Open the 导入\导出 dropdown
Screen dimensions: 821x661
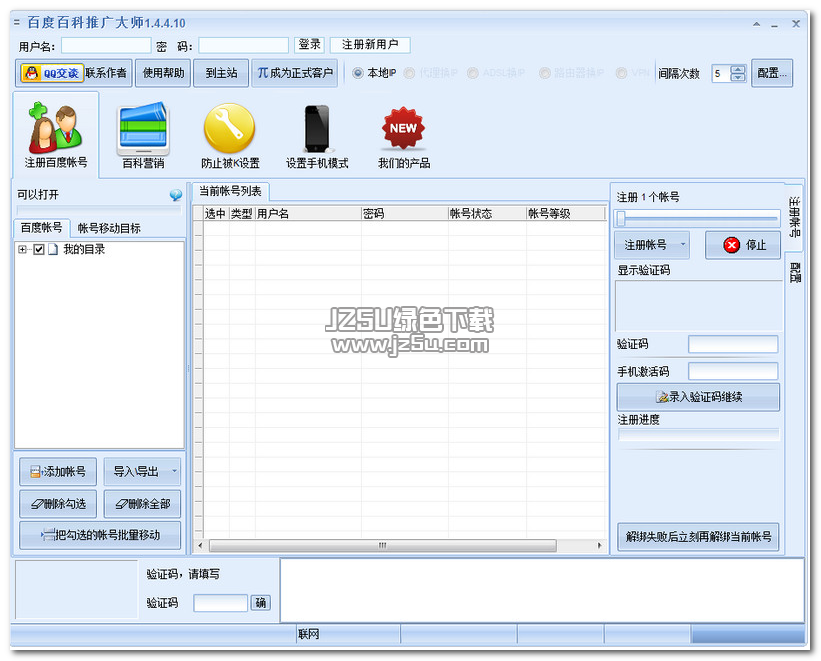point(175,471)
